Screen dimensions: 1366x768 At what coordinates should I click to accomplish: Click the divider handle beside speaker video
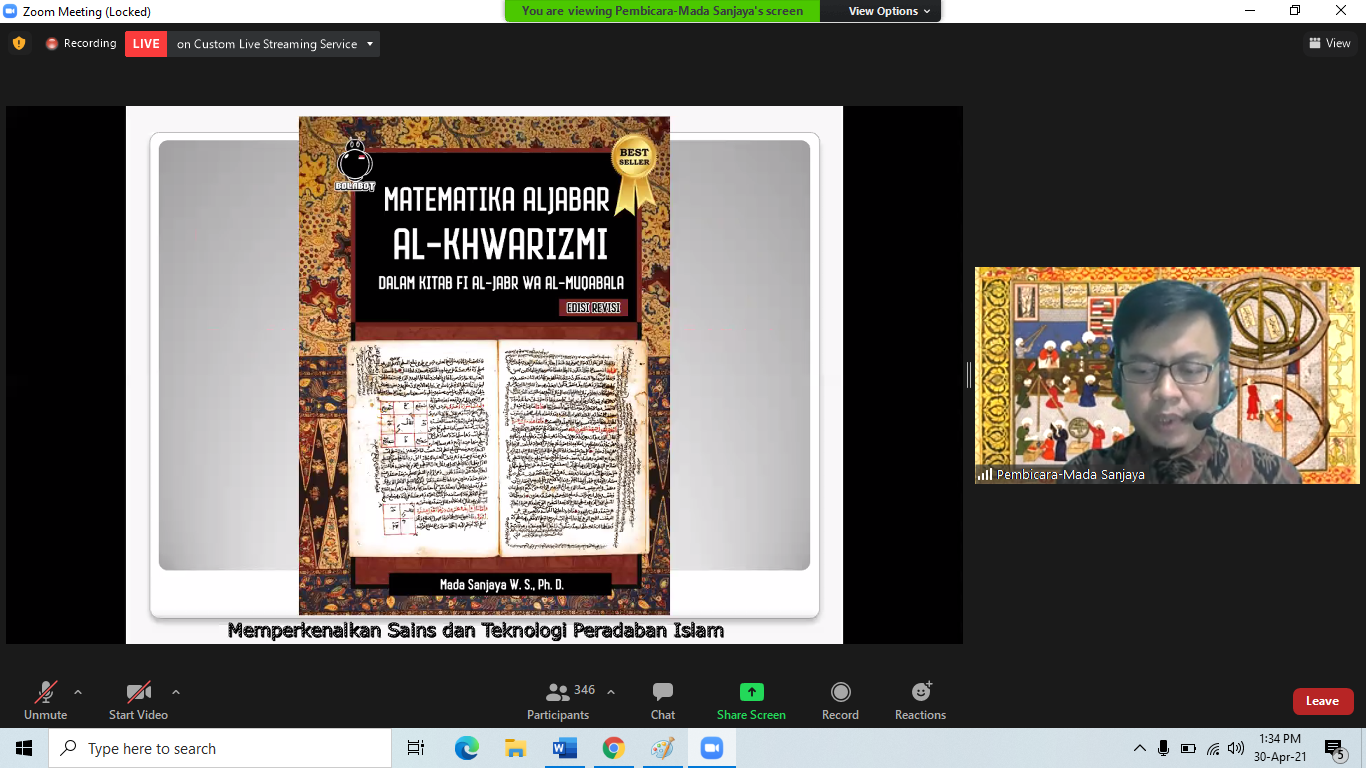(x=968, y=375)
